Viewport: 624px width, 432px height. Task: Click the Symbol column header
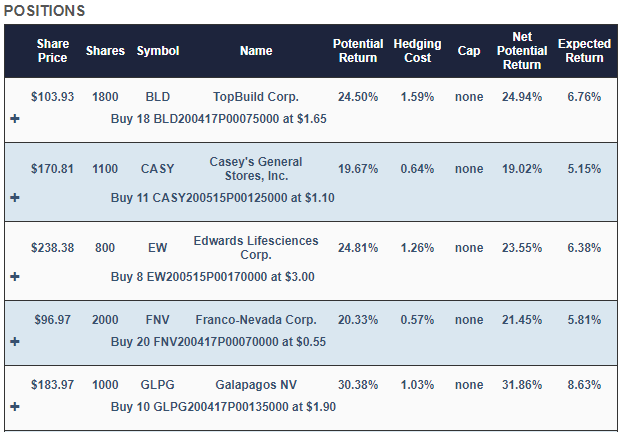158,51
